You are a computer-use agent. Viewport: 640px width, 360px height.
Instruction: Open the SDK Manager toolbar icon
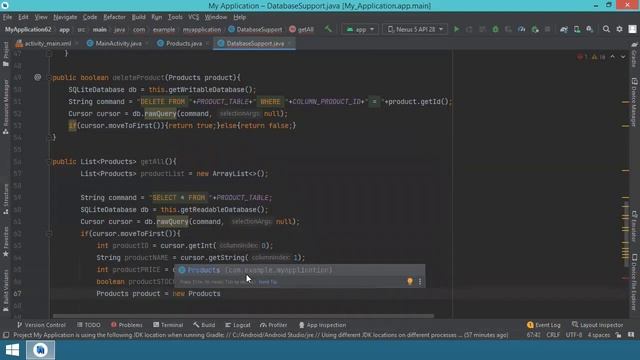tap(590, 29)
